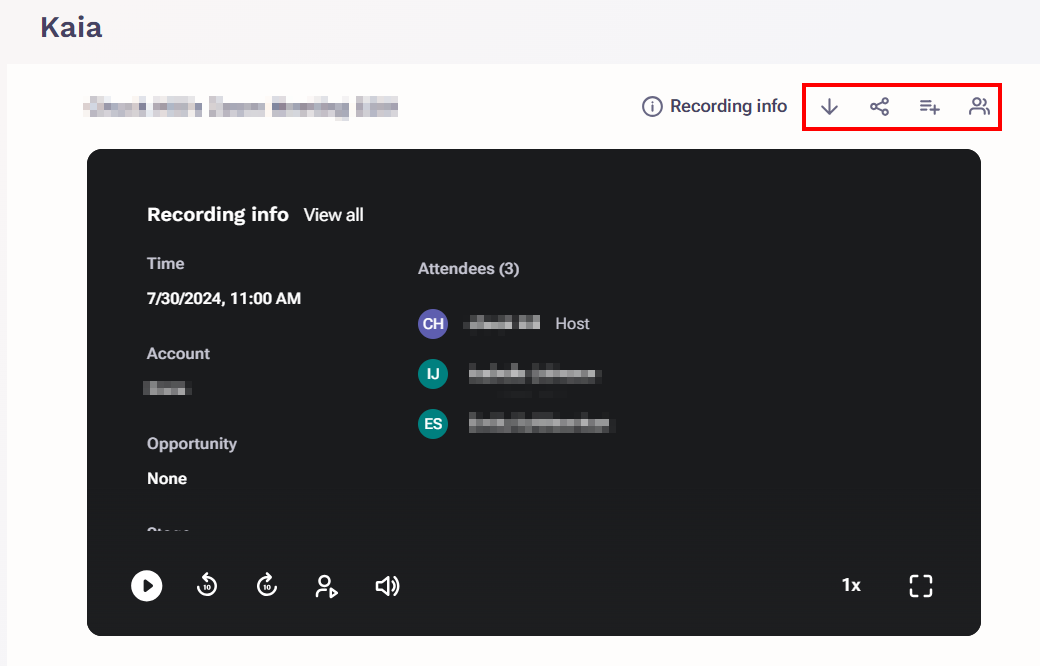Click the Kaia page title
This screenshot has height=666, width=1040.
click(x=72, y=28)
